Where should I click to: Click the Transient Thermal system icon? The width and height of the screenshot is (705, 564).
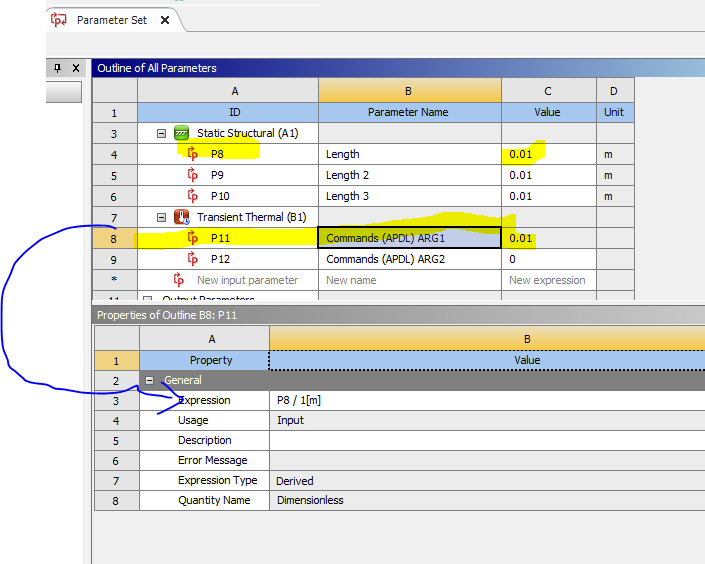point(182,217)
